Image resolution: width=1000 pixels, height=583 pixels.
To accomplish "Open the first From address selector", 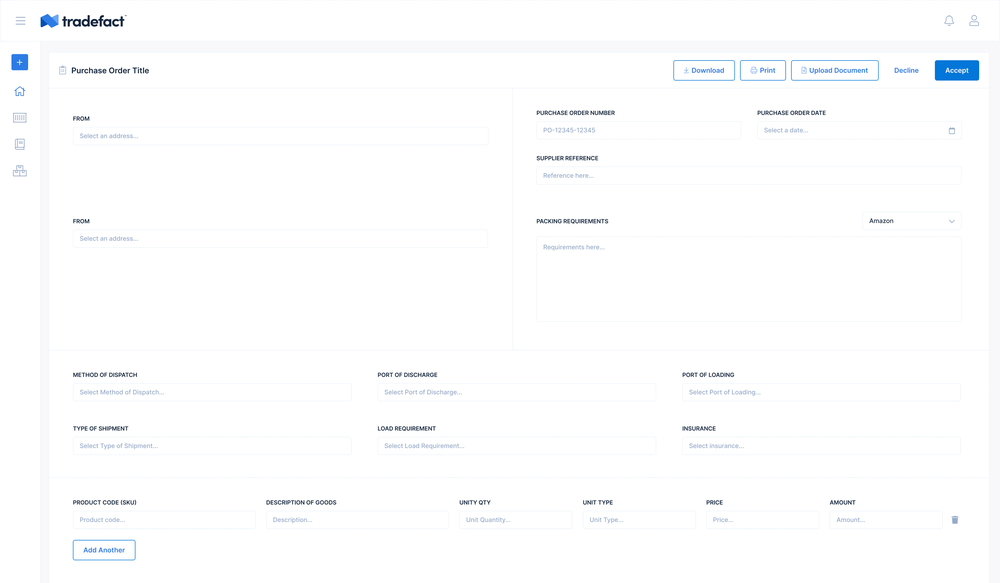I will pyautogui.click(x=281, y=136).
